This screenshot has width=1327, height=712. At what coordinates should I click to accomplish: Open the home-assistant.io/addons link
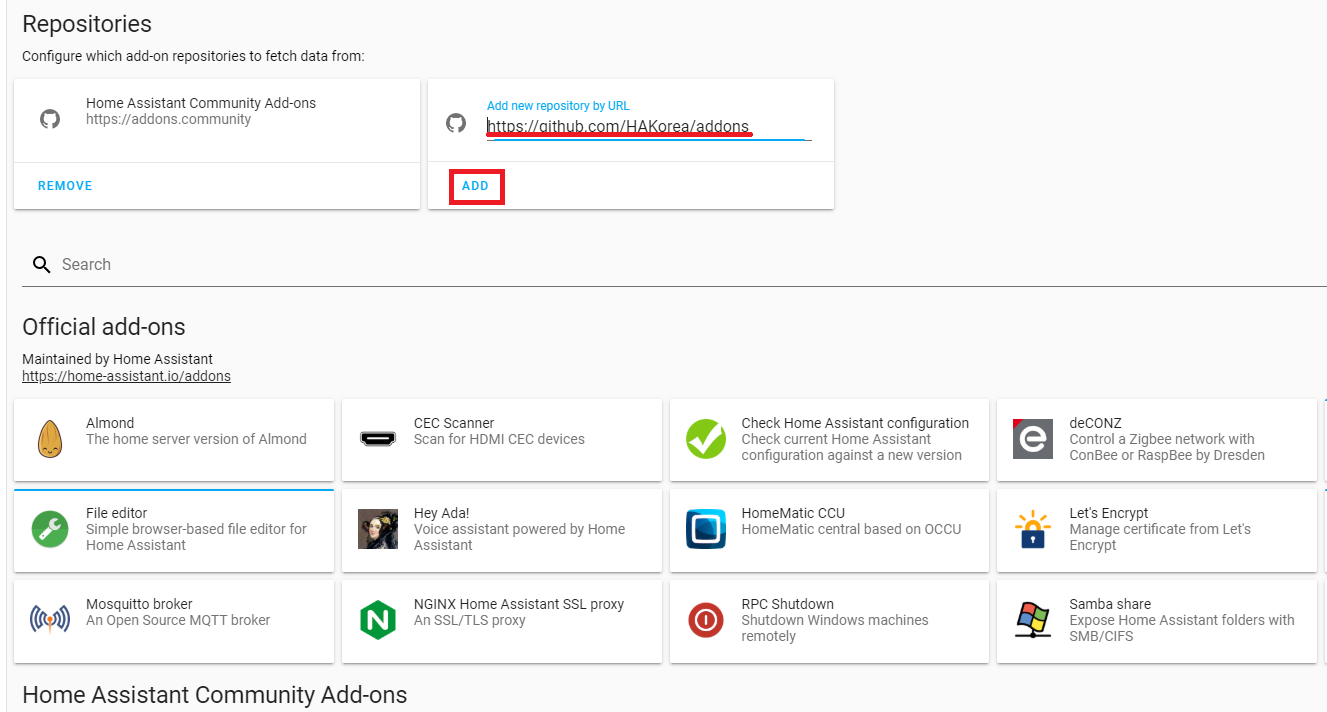126,376
